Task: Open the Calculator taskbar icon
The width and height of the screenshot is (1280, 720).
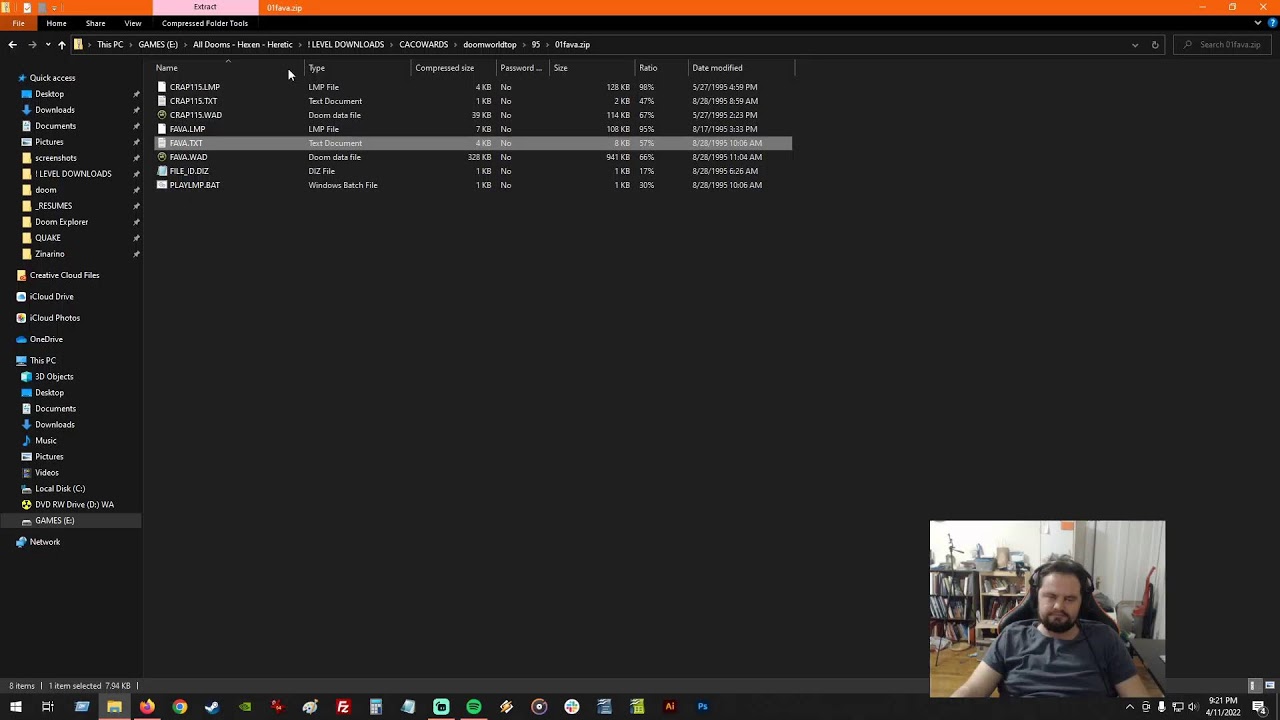Action: (376, 707)
